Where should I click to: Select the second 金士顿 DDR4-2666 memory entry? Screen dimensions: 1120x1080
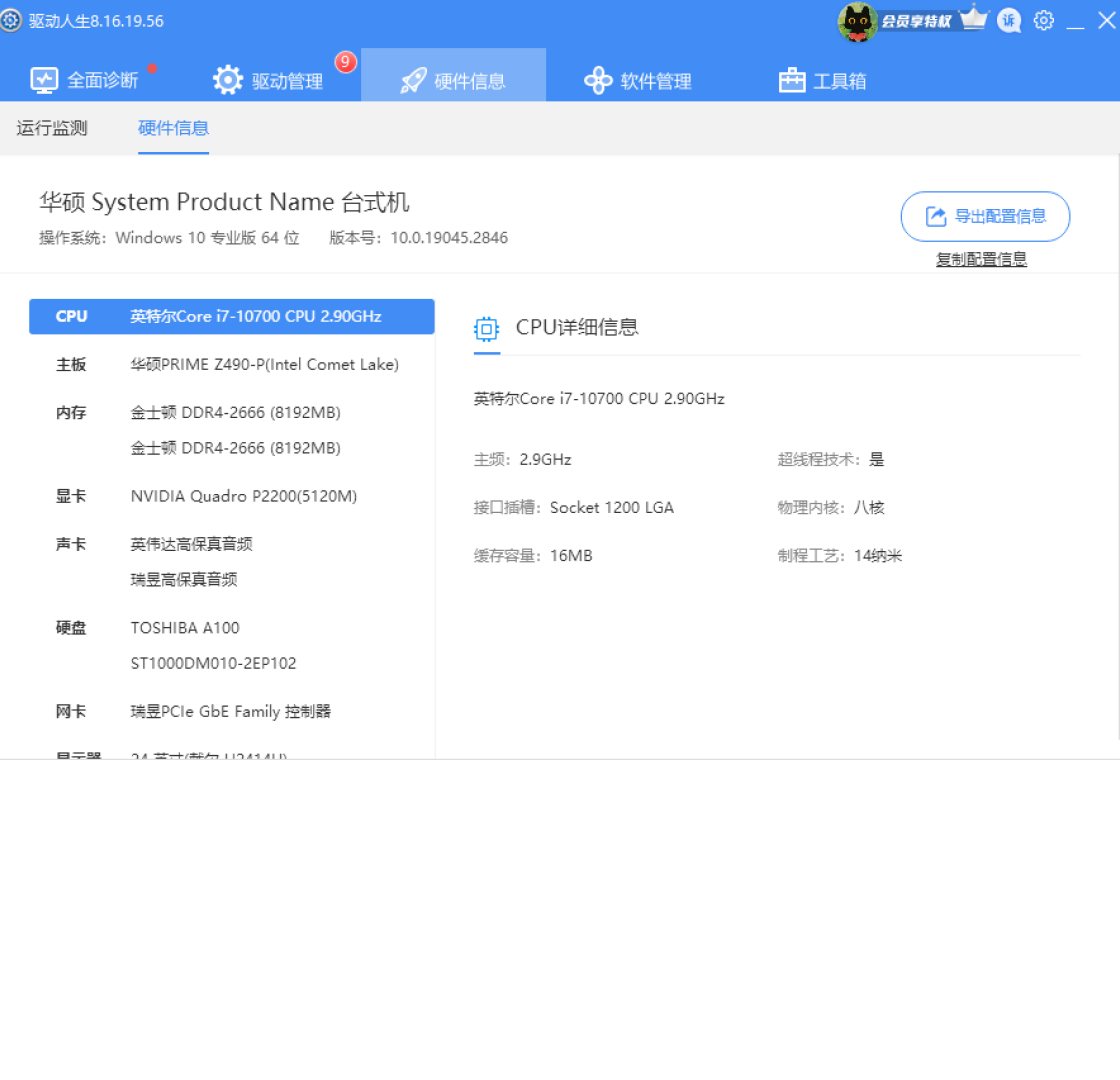(235, 448)
